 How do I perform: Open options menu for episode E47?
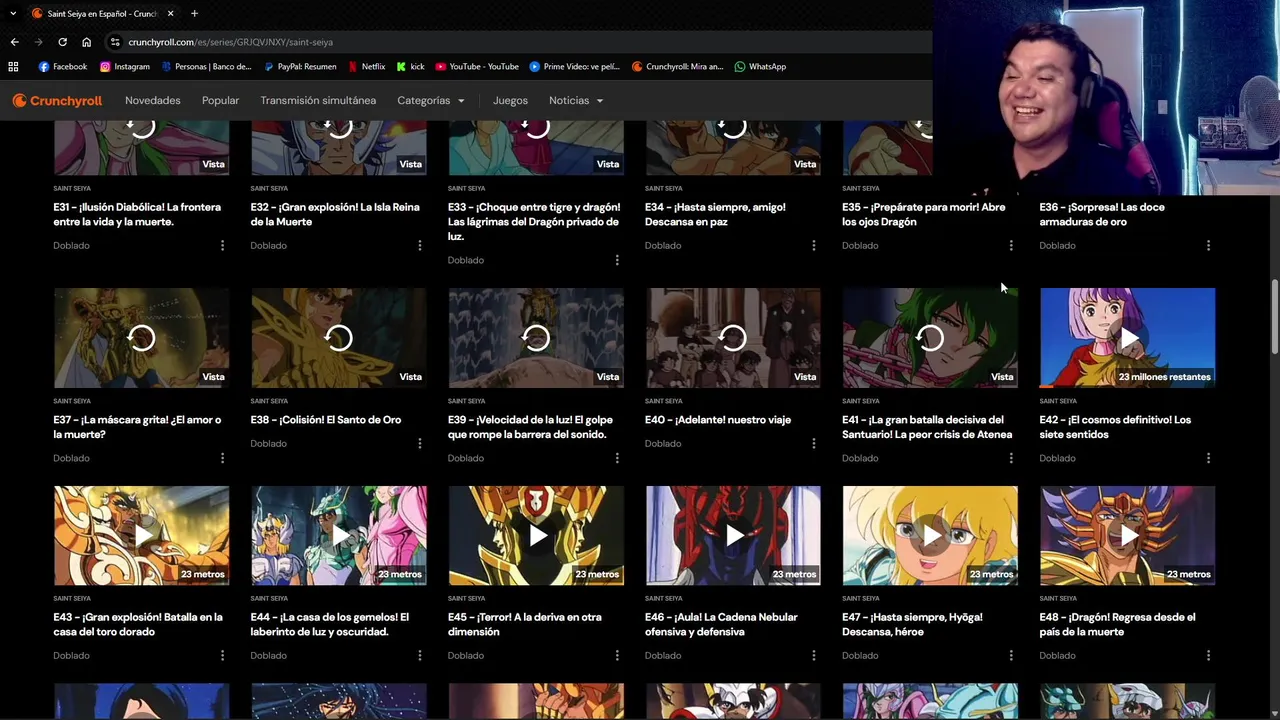1010,655
